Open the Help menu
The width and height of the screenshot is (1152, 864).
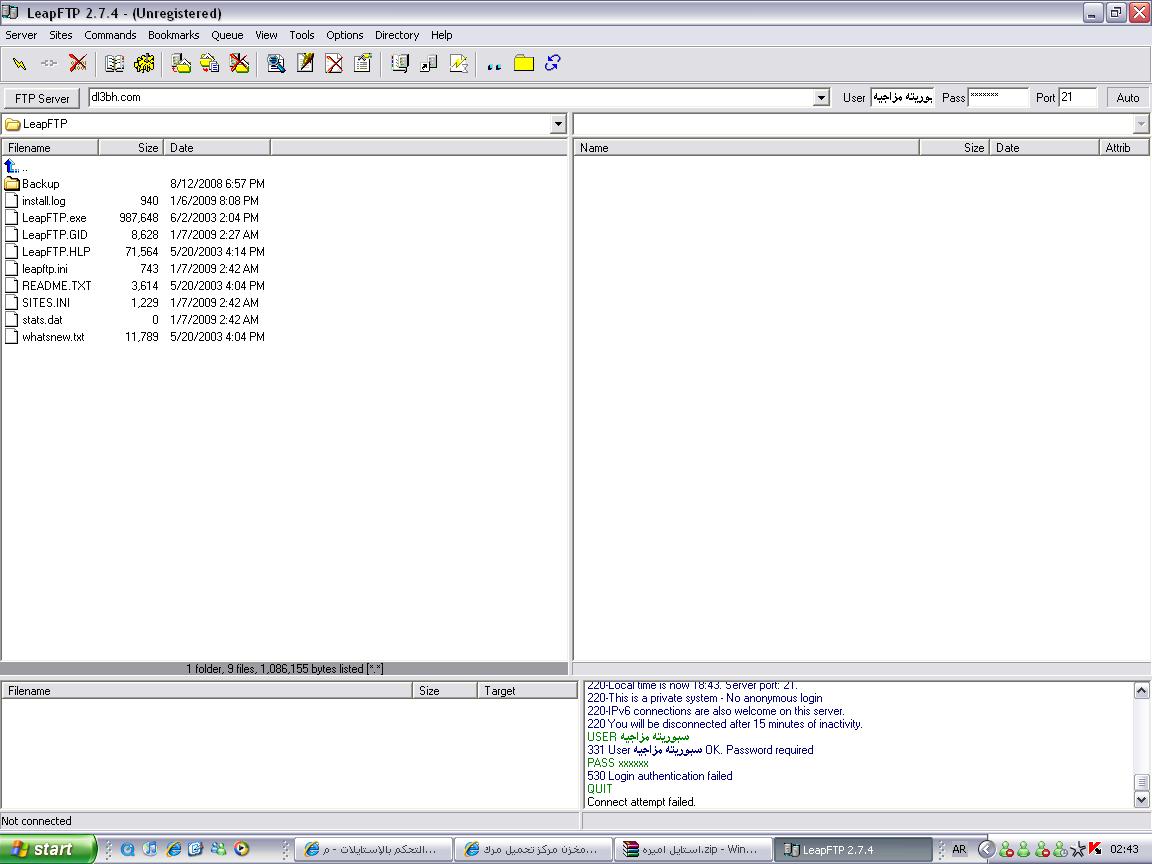[442, 35]
